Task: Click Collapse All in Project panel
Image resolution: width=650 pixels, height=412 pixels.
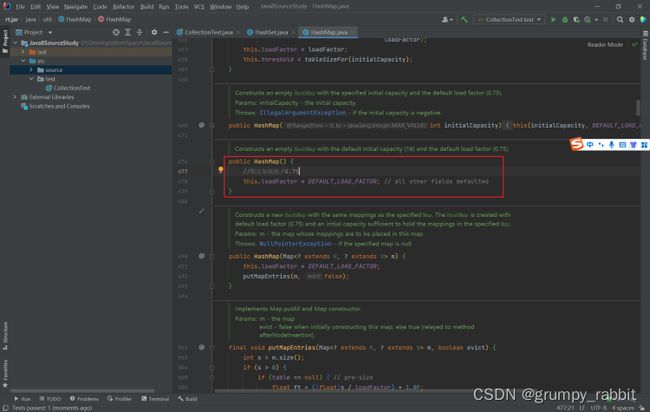Action: coord(139,32)
